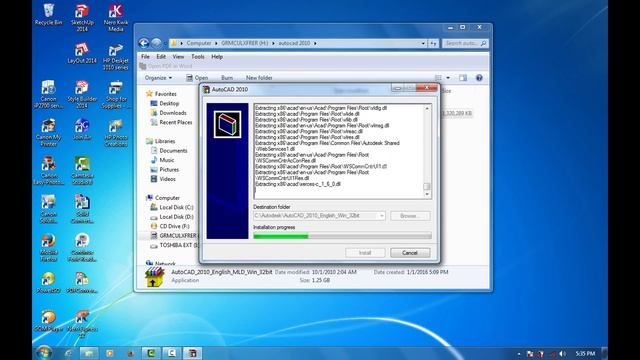Screen dimensions: 640x360
Task: Open PowerISO from the desktop
Action: (x=48, y=282)
